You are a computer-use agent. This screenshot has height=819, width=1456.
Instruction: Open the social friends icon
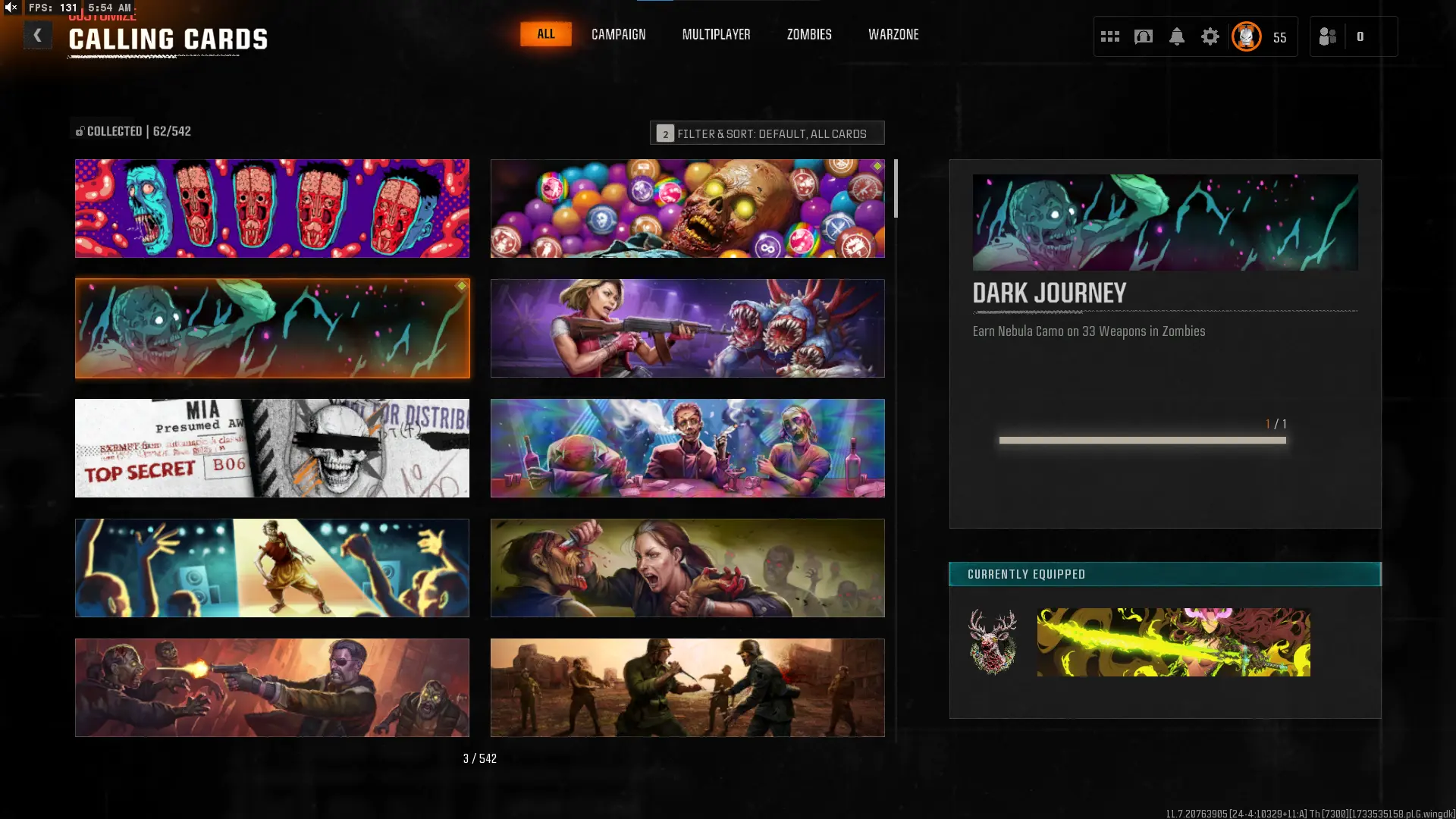tap(1327, 36)
